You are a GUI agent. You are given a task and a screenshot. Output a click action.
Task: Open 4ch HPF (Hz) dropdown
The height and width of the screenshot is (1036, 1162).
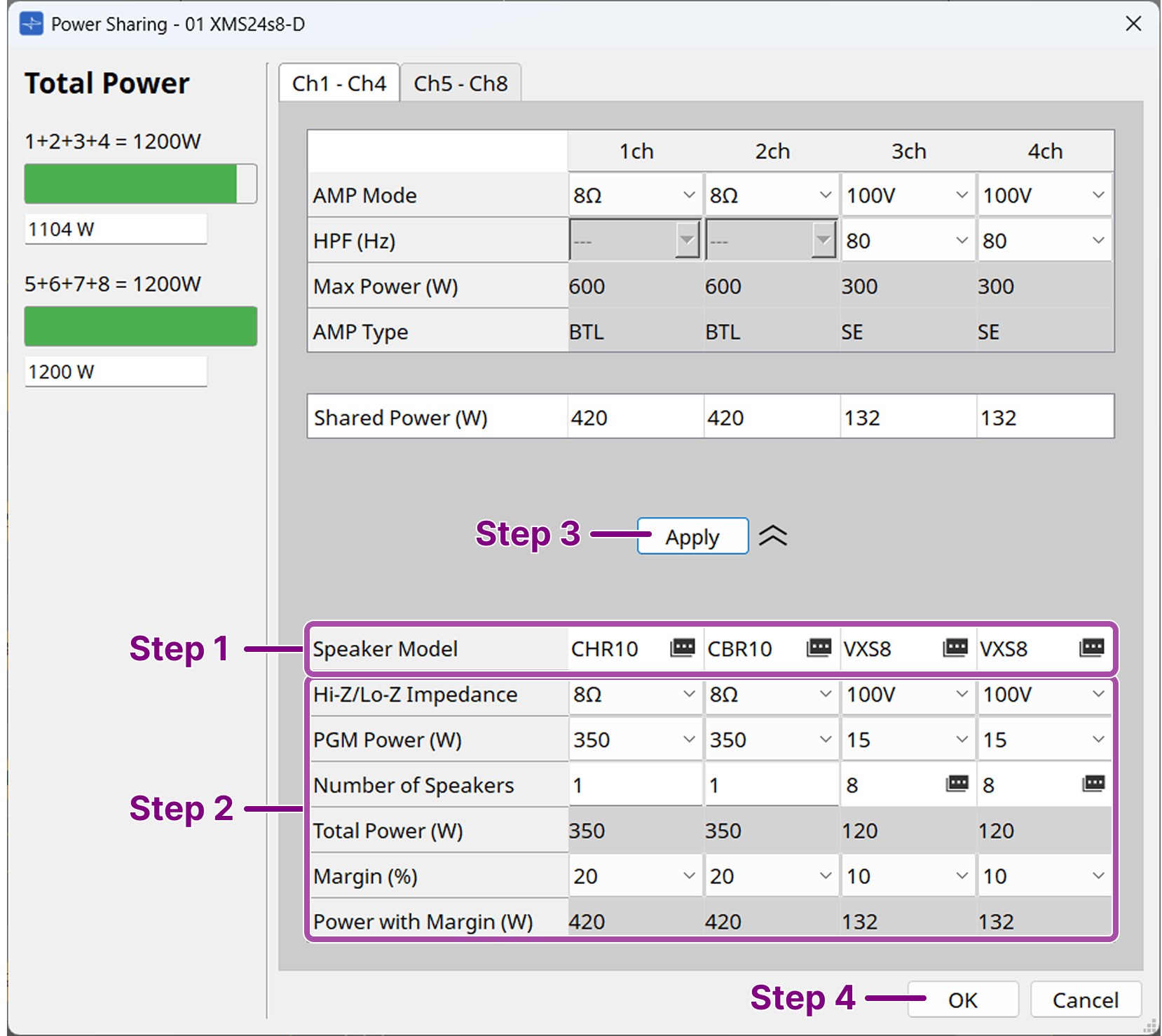click(x=1044, y=240)
